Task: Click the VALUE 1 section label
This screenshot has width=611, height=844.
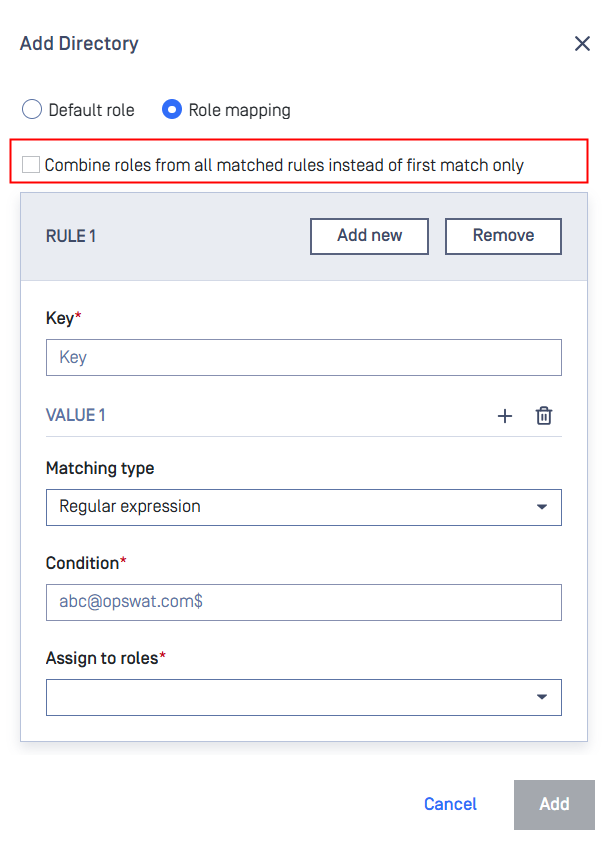Action: pos(76,415)
